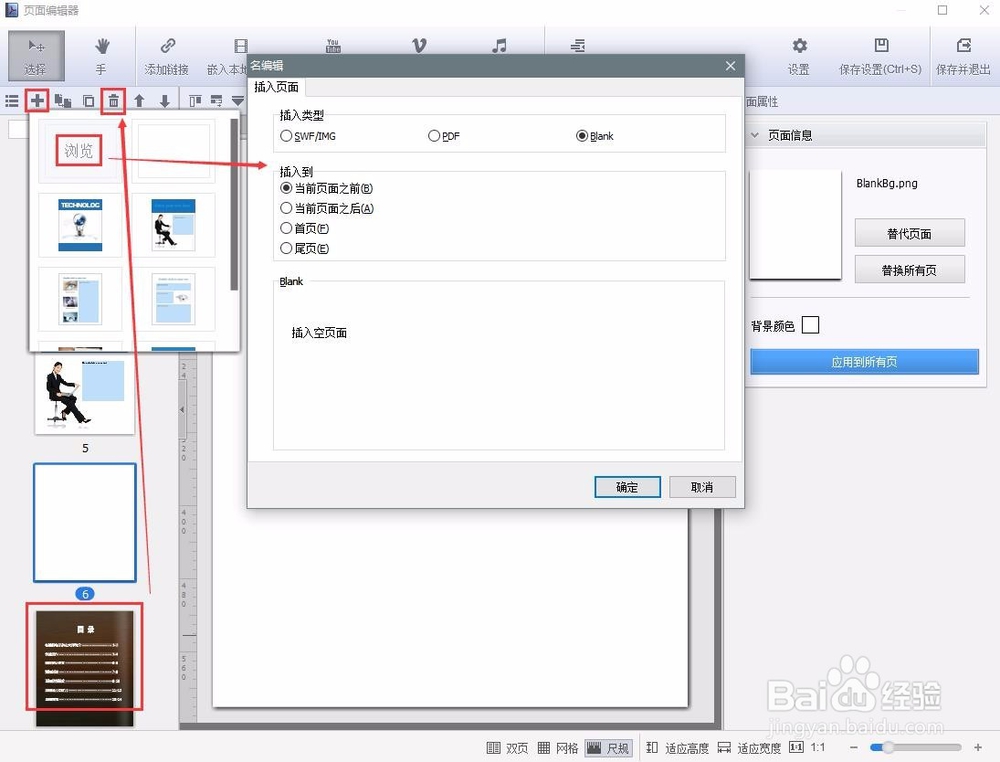The image size is (1000, 762).
Task: Select Blank insert type
Action: click(594, 136)
